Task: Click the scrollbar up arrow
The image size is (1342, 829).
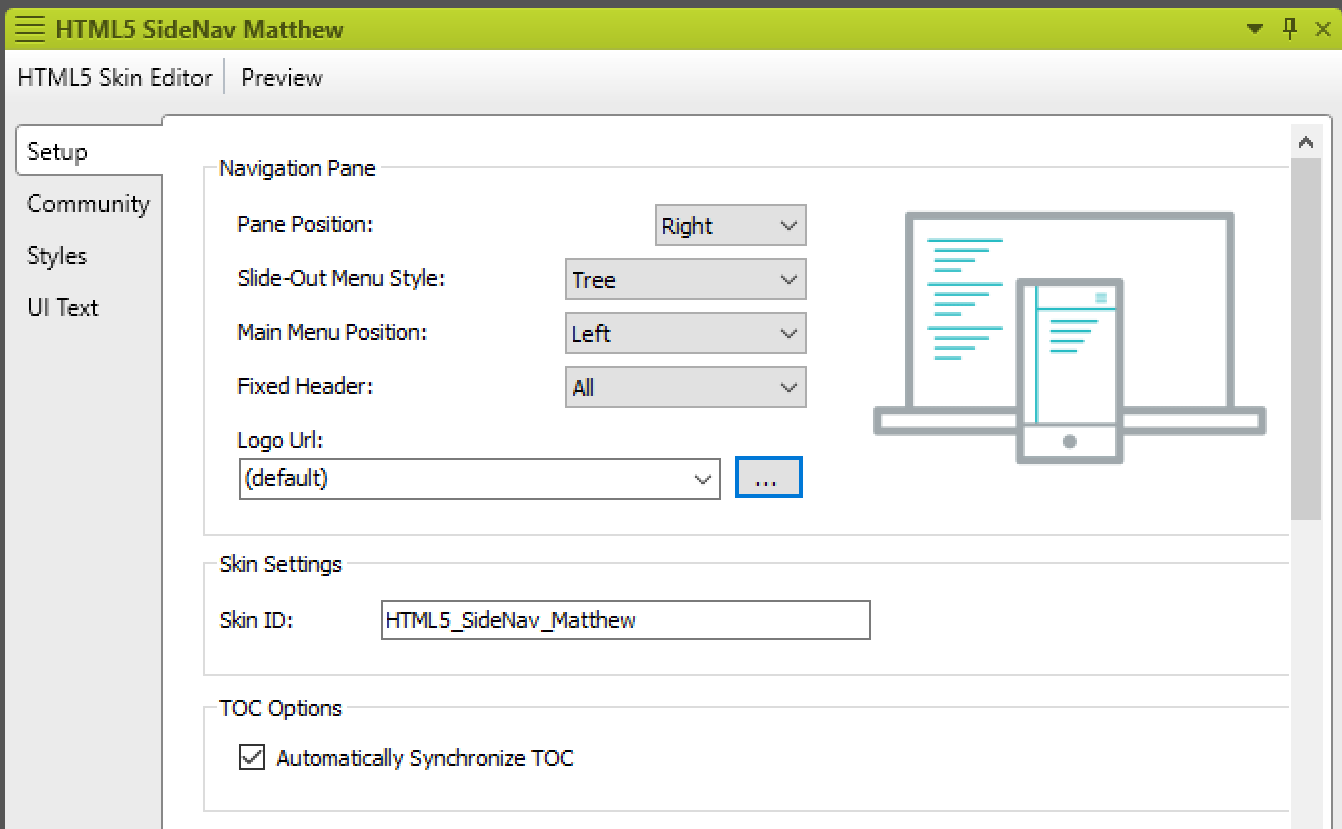Action: [1307, 140]
